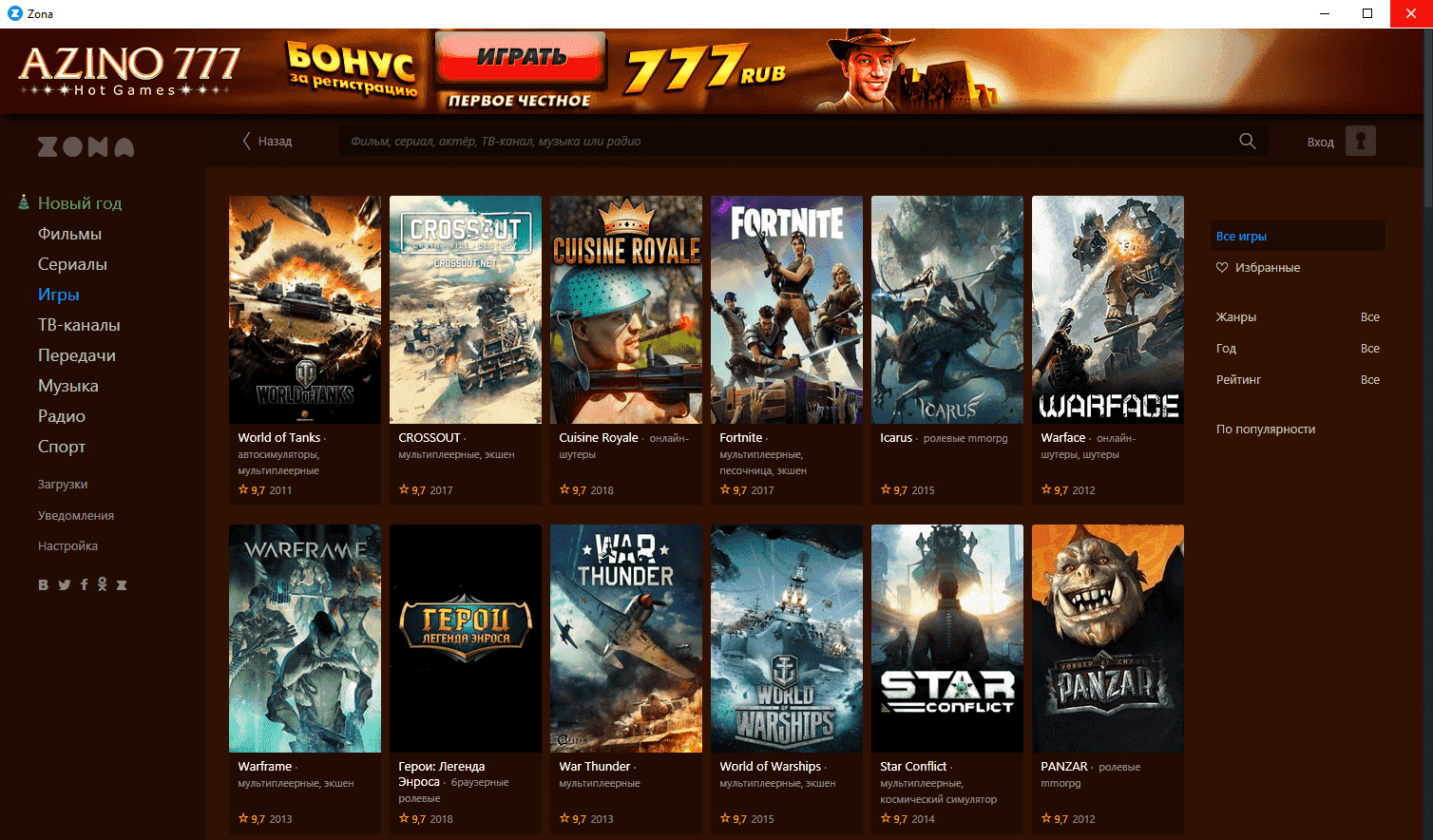Click the heart icon next to Избранные
Viewport: 1433px width, 840px height.
[1222, 268]
